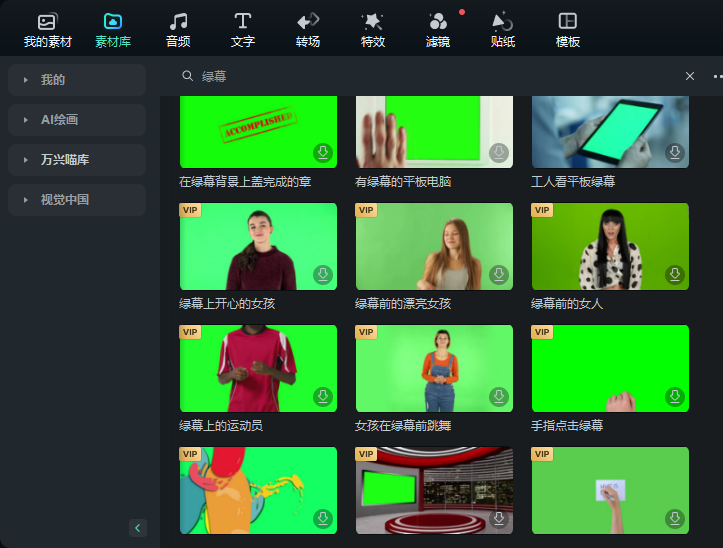Download the 手指点击绿幕 clip
The height and width of the screenshot is (548, 723).
pyautogui.click(x=675, y=396)
